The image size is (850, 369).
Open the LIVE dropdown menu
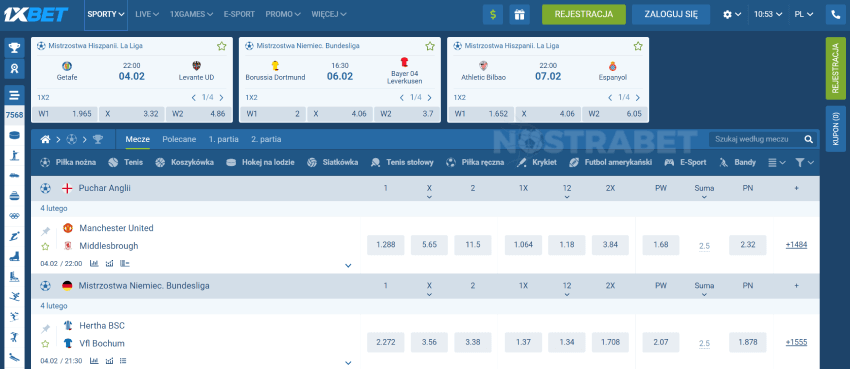pos(147,14)
